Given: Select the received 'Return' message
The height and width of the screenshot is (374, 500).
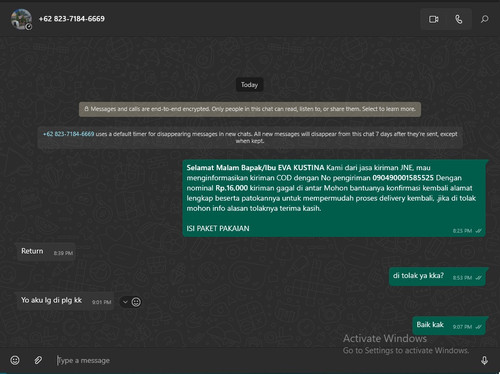Looking at the screenshot, I should [46, 252].
